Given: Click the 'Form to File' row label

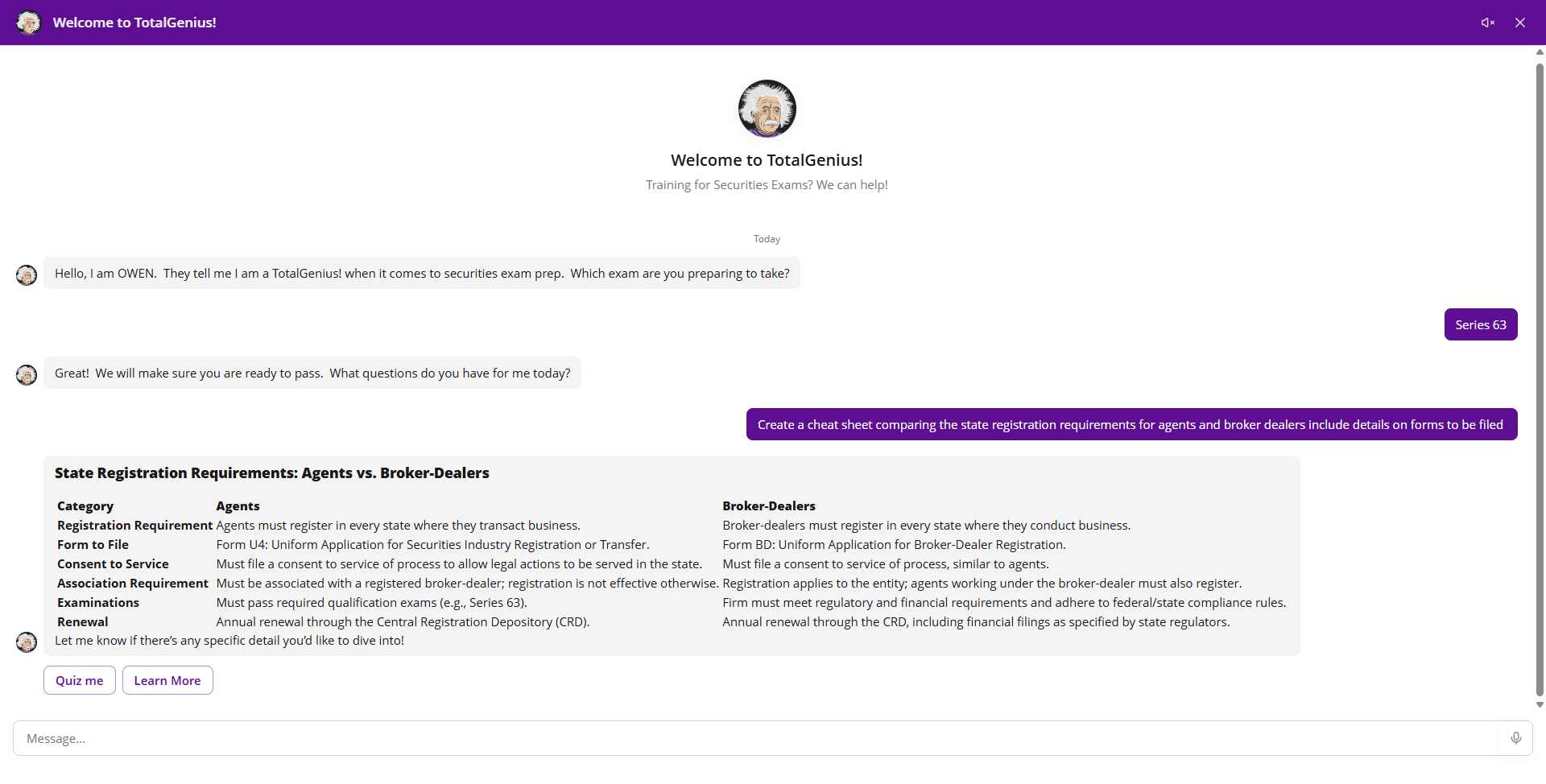Looking at the screenshot, I should tap(93, 544).
